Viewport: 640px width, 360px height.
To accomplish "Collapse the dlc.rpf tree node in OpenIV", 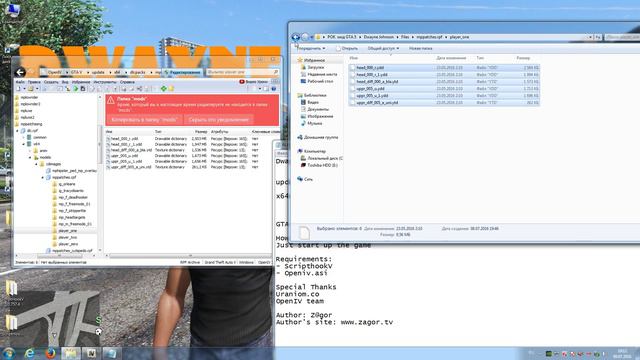I will coord(17,131).
